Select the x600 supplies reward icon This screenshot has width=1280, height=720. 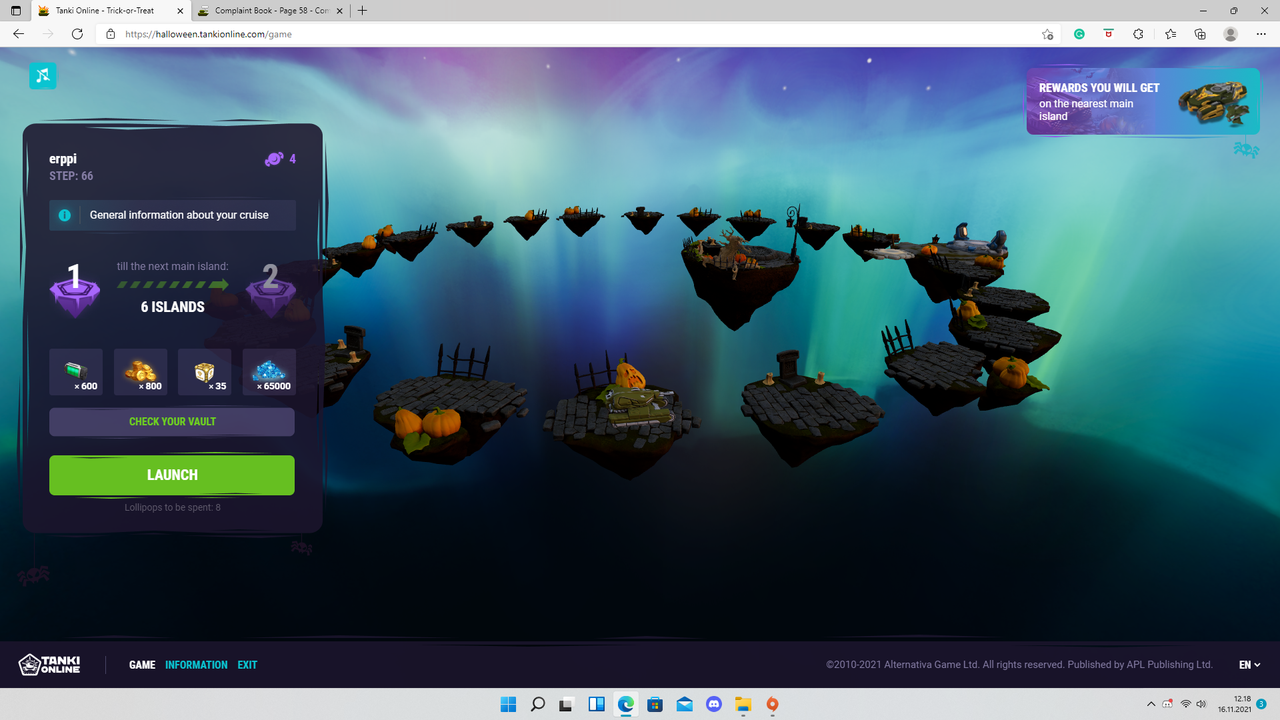point(76,372)
